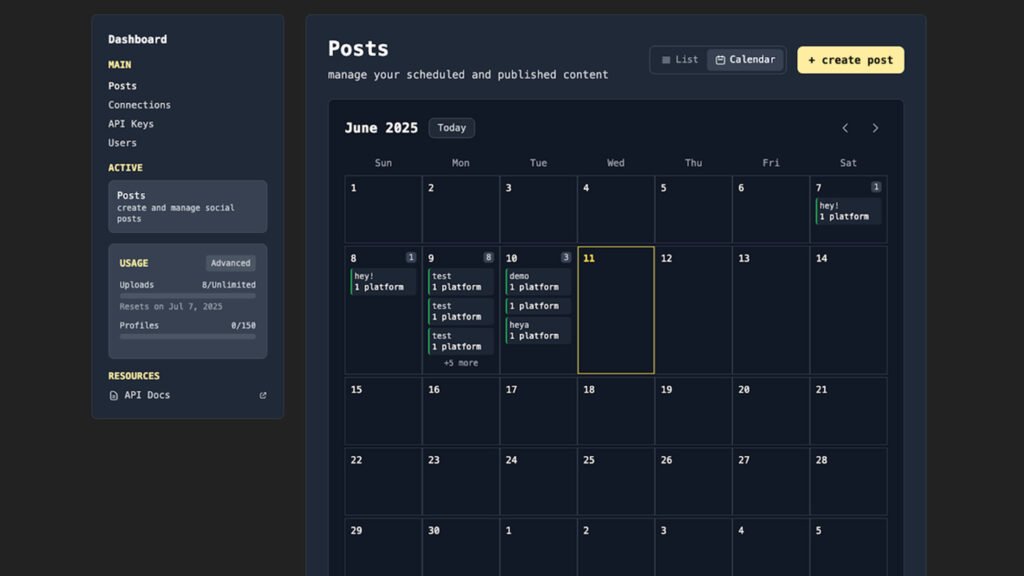Open API Keys in the sidebar
This screenshot has height=576, width=1024.
[x=131, y=124]
